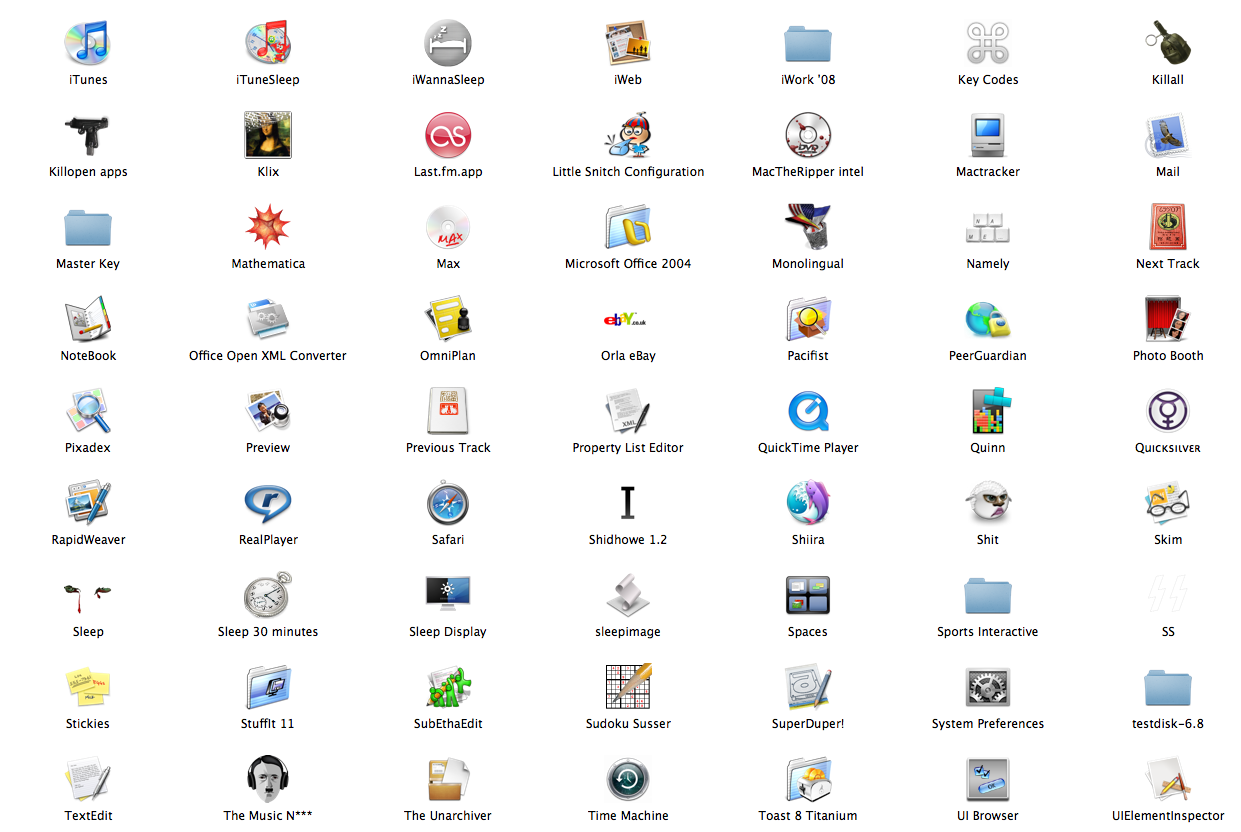Open the Spaces icon

click(808, 594)
